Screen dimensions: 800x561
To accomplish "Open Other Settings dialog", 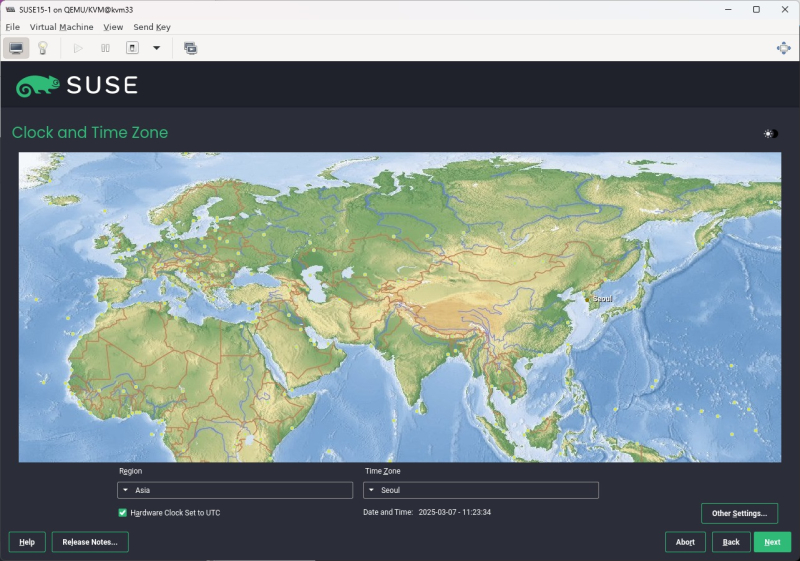I will 739,514.
